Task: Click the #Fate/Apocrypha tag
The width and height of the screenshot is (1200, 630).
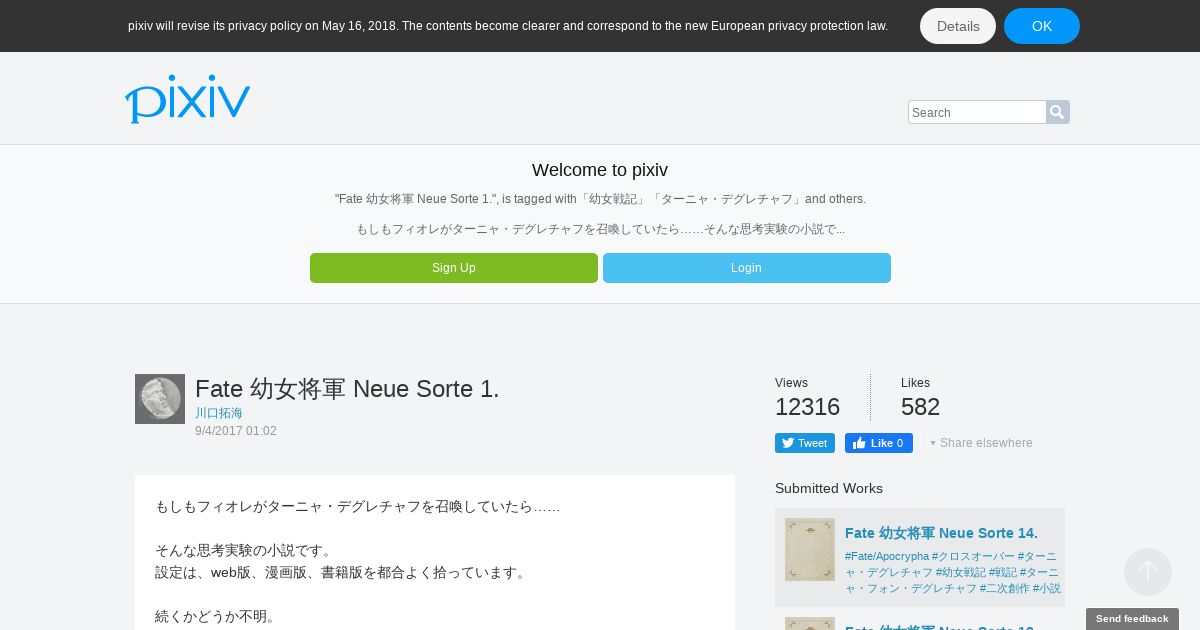Action: point(886,556)
